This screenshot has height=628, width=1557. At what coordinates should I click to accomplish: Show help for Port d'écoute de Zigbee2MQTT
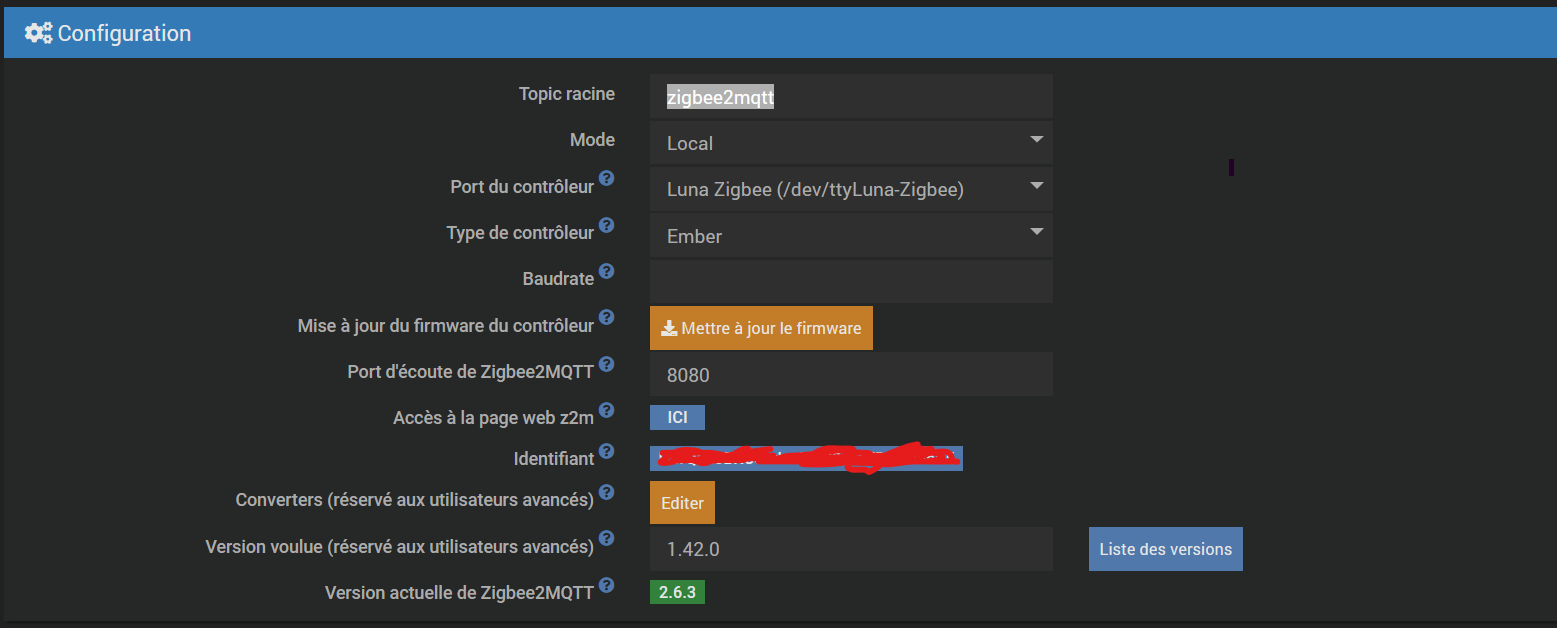click(x=606, y=365)
